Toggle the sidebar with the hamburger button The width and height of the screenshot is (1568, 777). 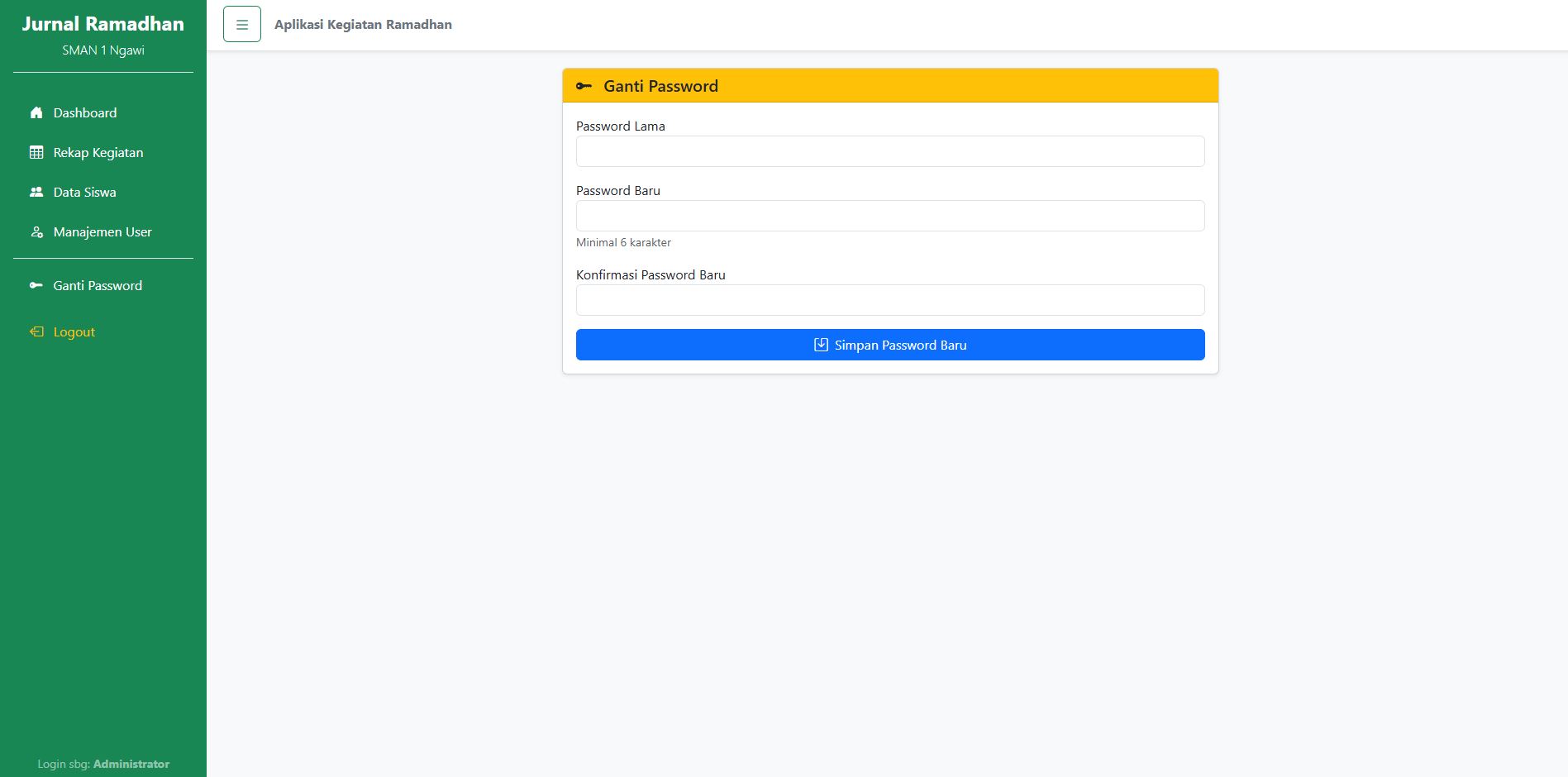click(x=242, y=25)
